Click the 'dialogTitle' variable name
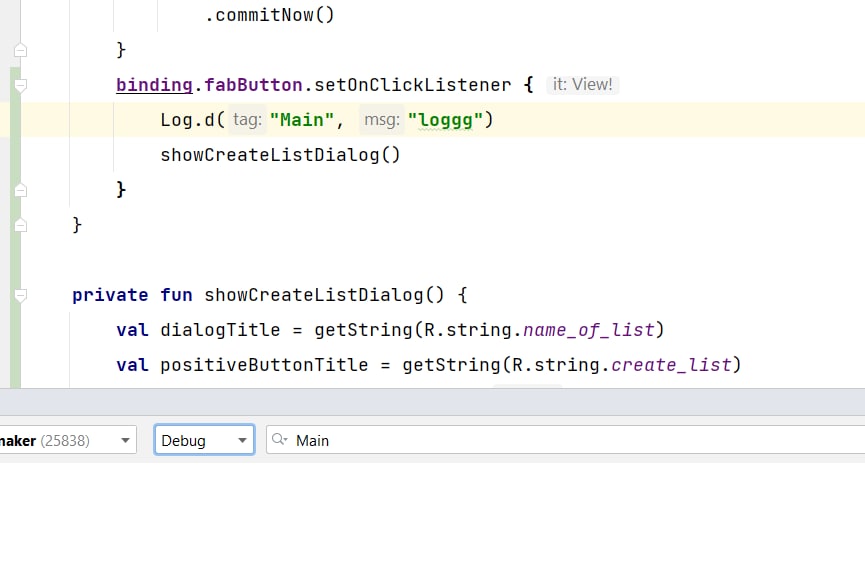 (220, 330)
